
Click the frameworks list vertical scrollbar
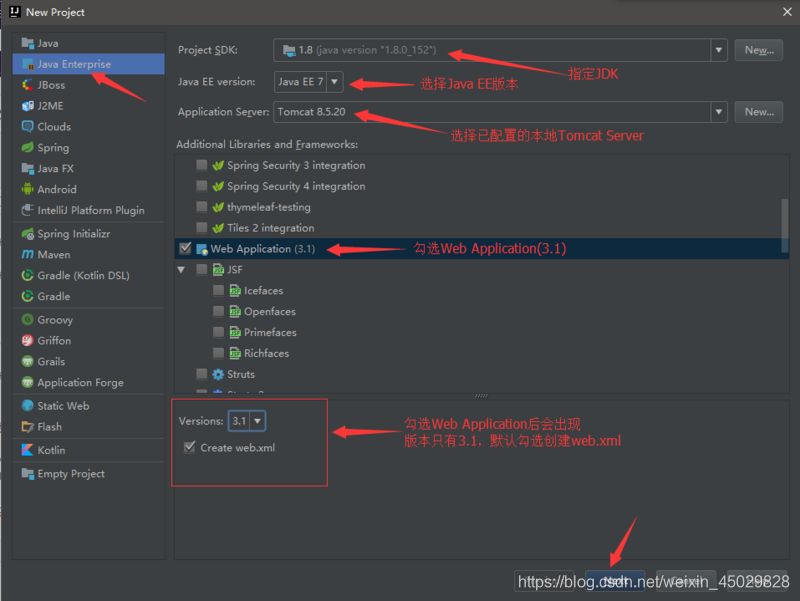tap(785, 225)
